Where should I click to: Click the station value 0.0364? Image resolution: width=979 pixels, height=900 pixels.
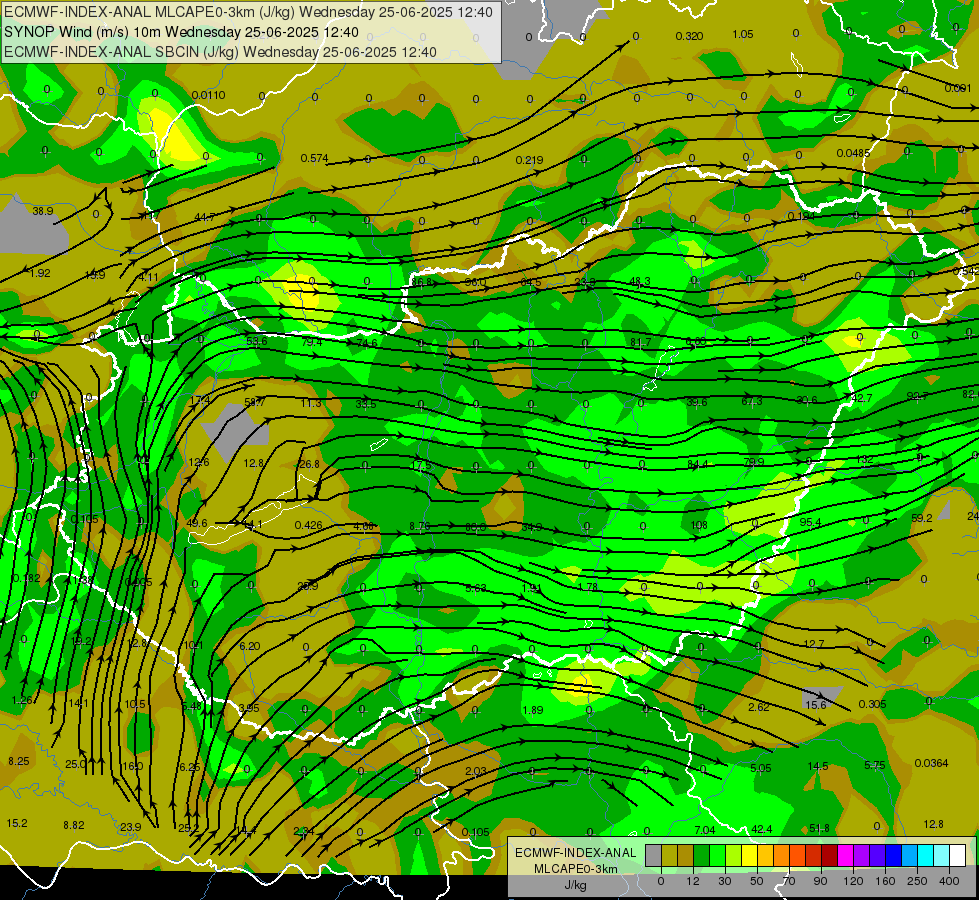(931, 763)
